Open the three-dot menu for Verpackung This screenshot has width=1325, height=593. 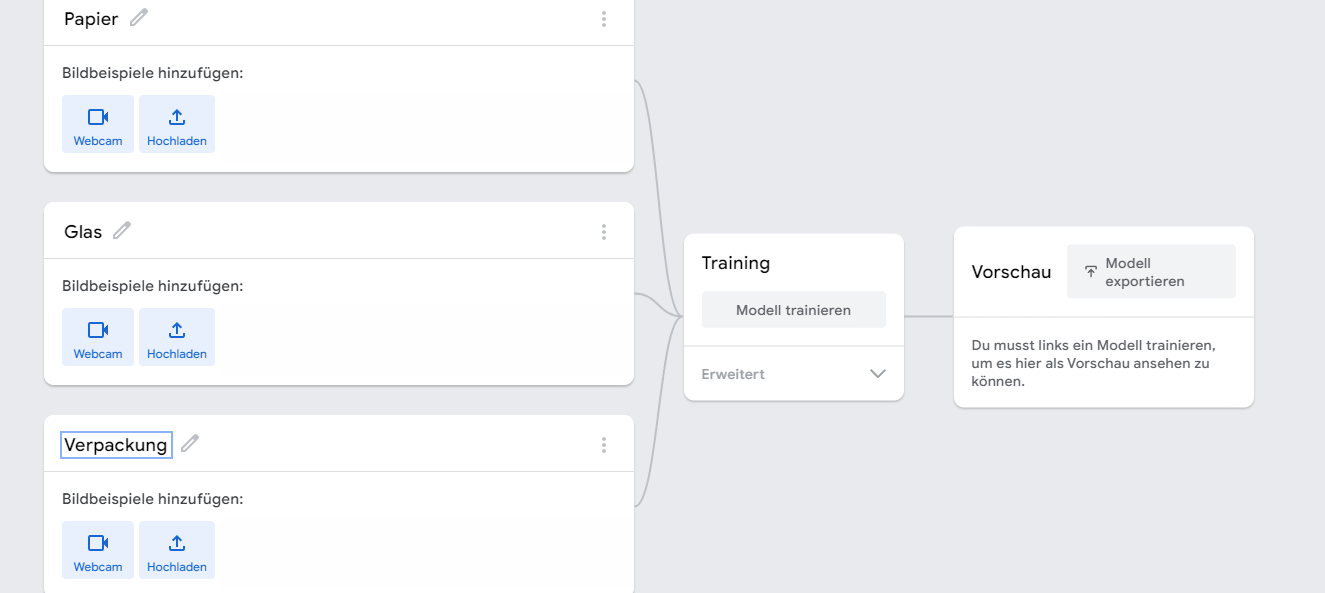(604, 444)
